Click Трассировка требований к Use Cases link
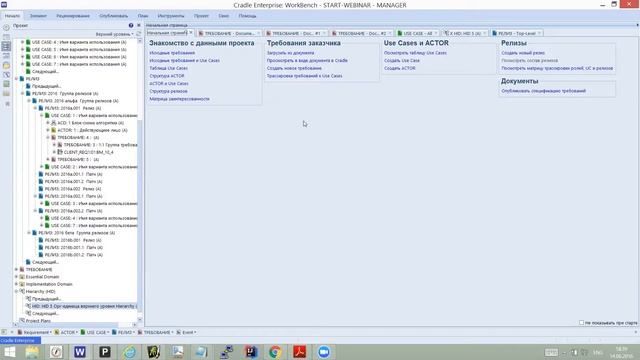 point(304,76)
